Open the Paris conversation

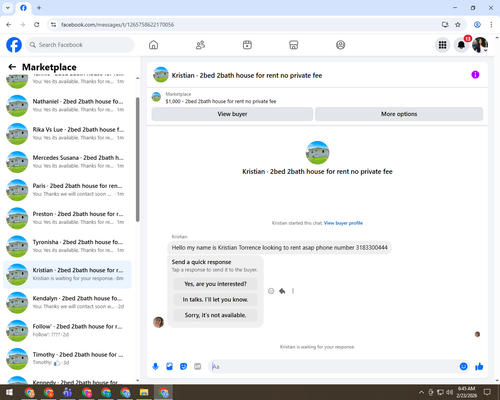pyautogui.click(x=68, y=190)
